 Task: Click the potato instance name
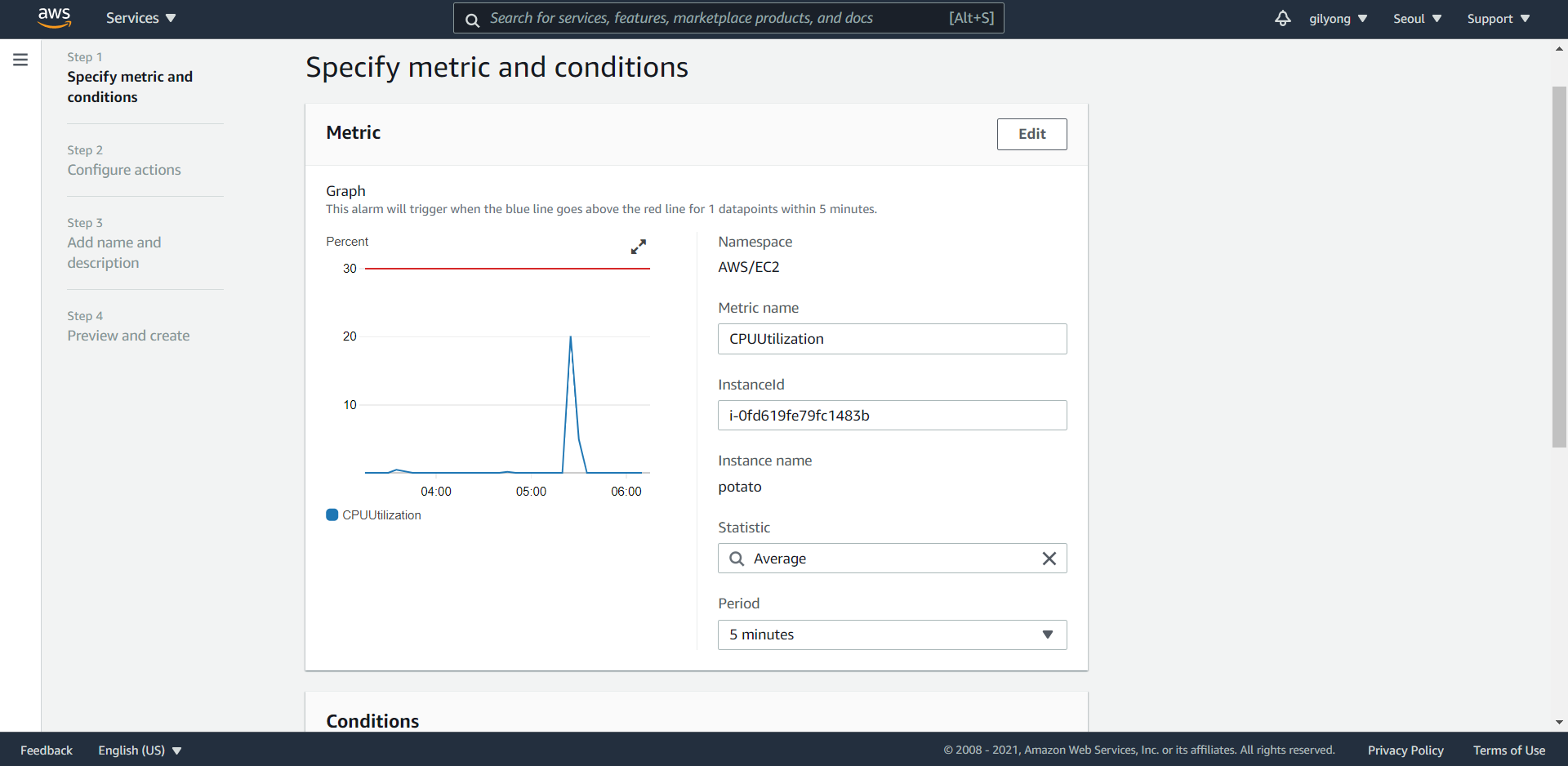click(740, 487)
